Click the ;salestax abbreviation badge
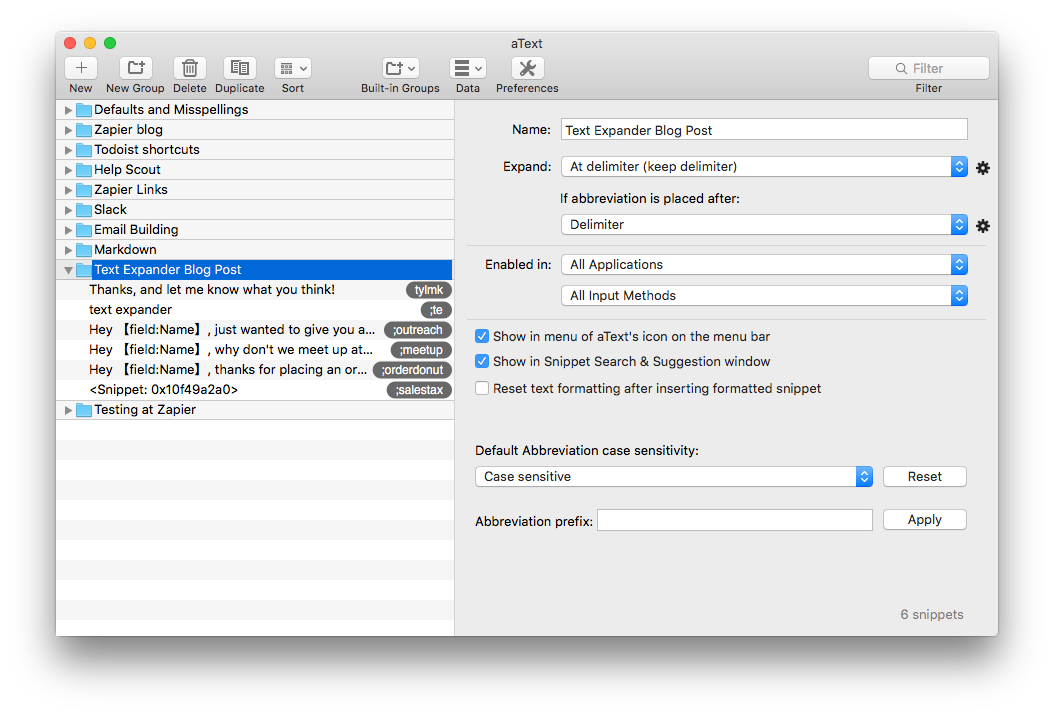The height and width of the screenshot is (716, 1054). pos(419,390)
